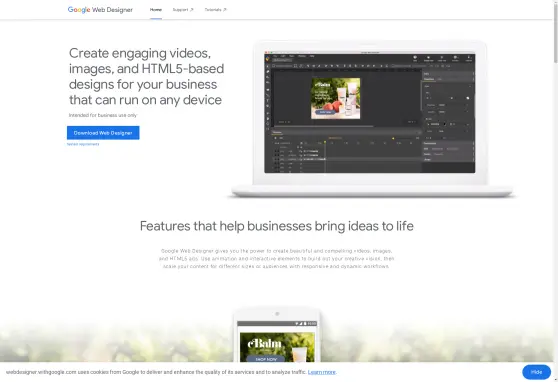Open the Support navigation link
Viewport: 558px width, 382px height.
[x=180, y=10]
